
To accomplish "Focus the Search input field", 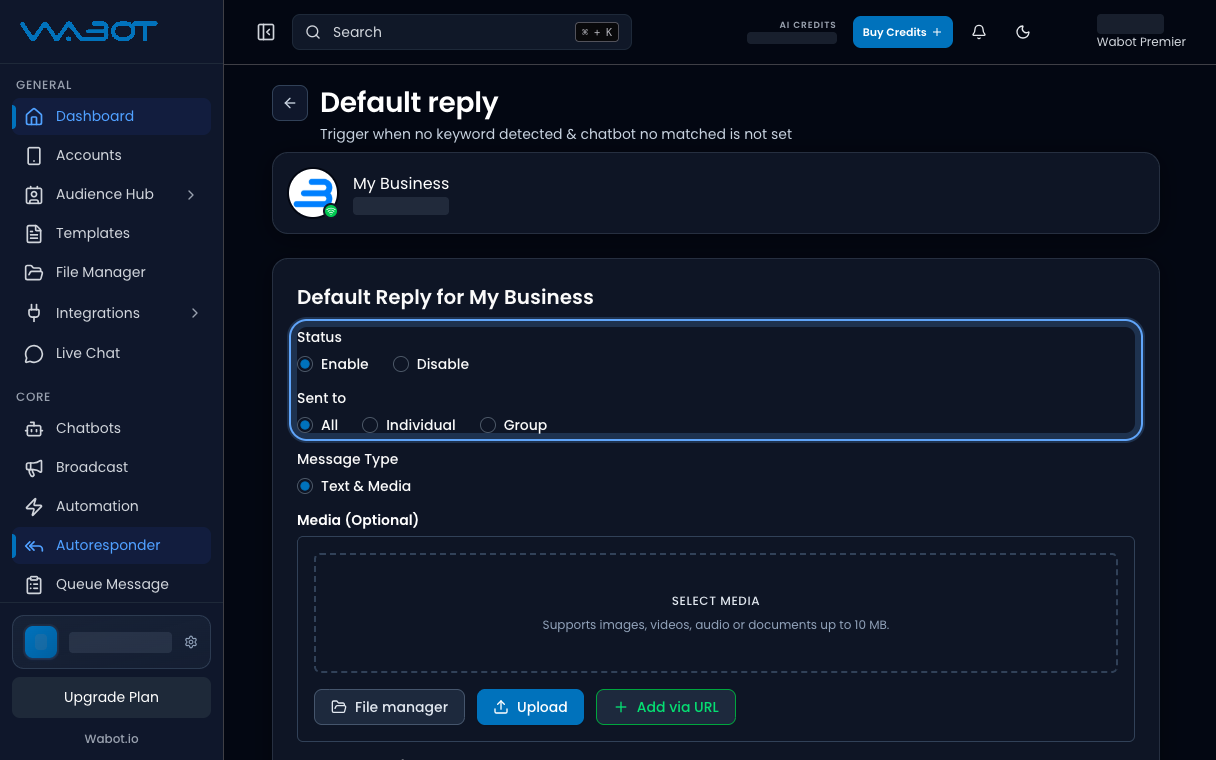I will (x=462, y=32).
